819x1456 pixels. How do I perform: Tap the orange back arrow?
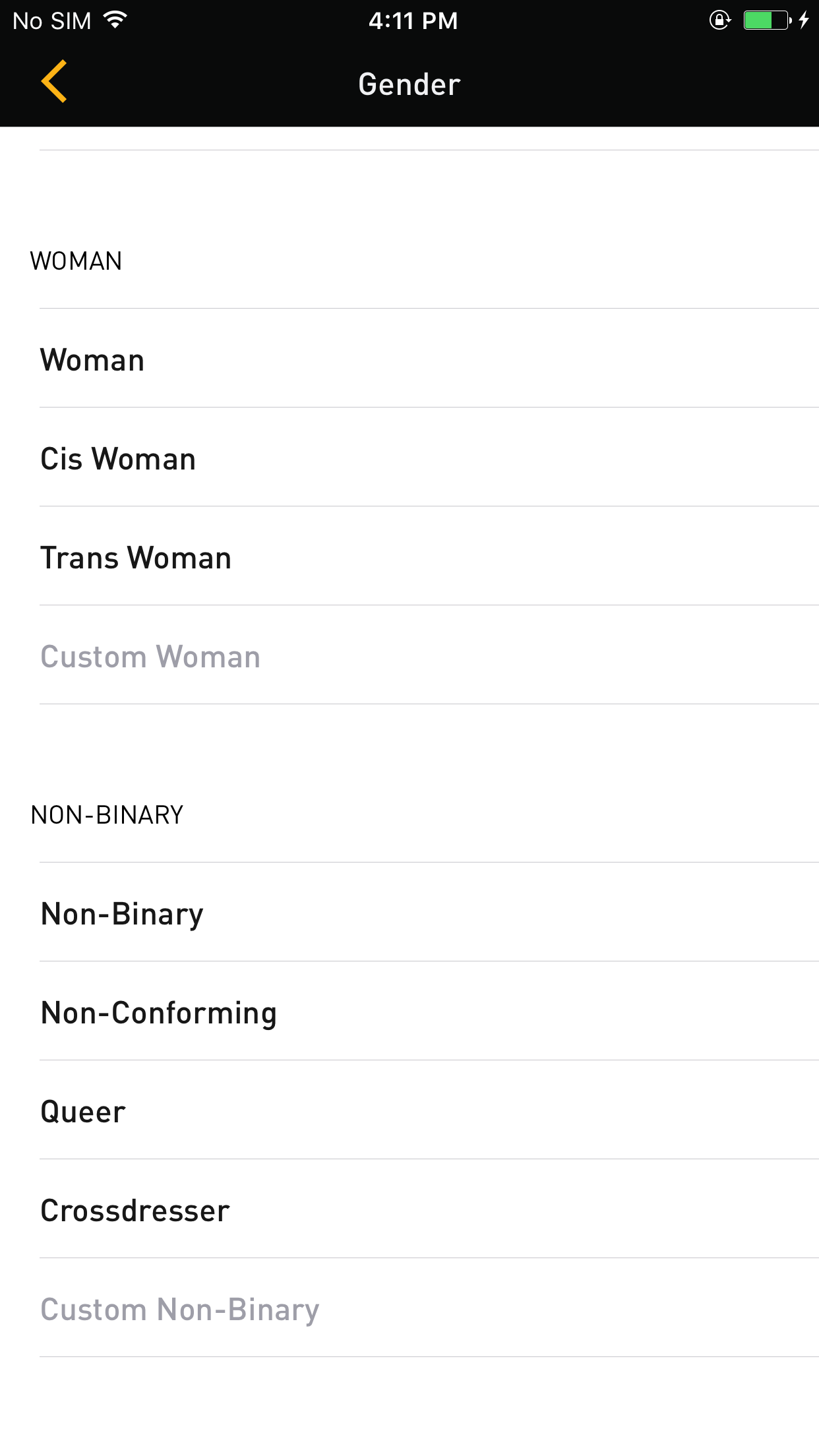[x=54, y=82]
